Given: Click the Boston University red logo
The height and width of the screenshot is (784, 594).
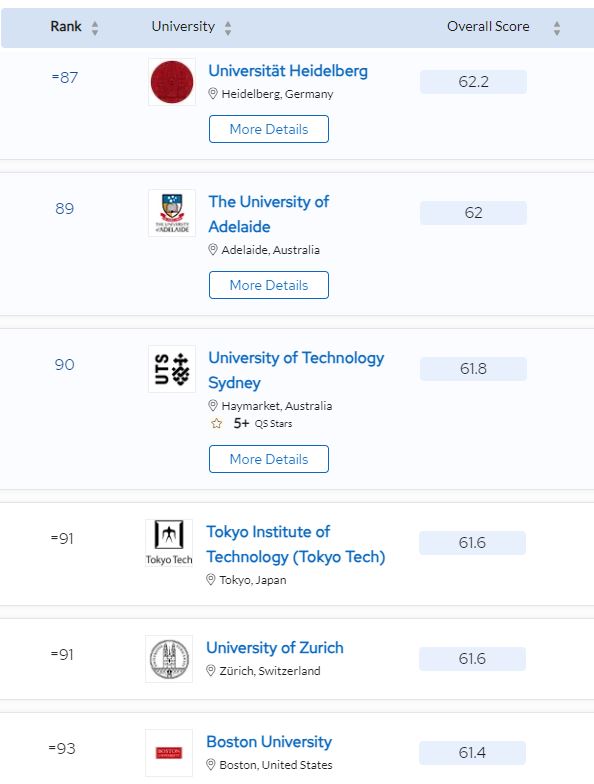Looking at the screenshot, I should tap(169, 753).
